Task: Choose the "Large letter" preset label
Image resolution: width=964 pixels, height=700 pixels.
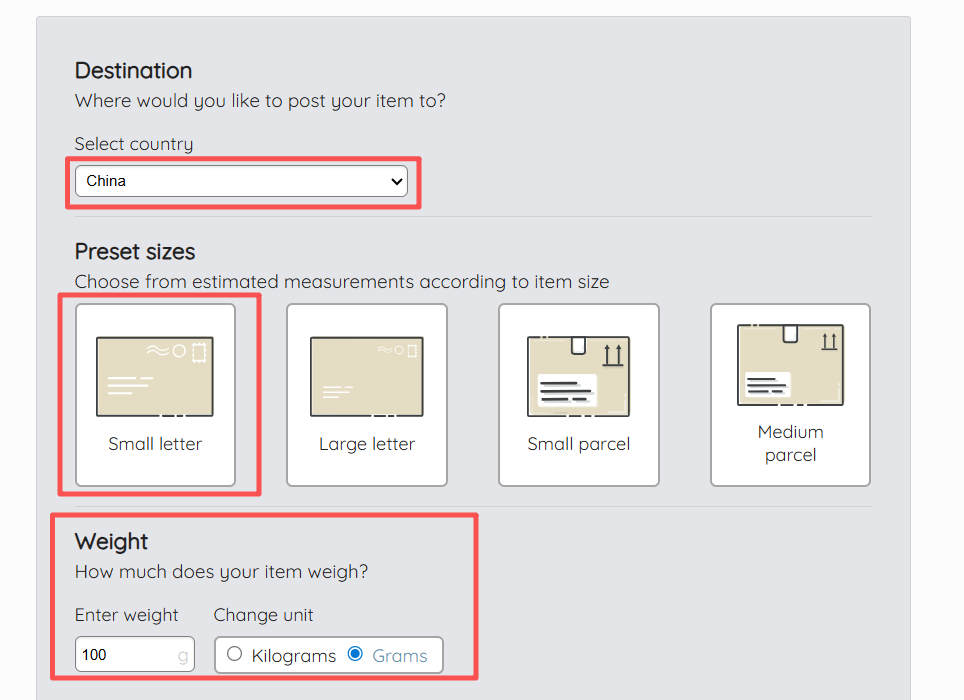Action: click(366, 444)
